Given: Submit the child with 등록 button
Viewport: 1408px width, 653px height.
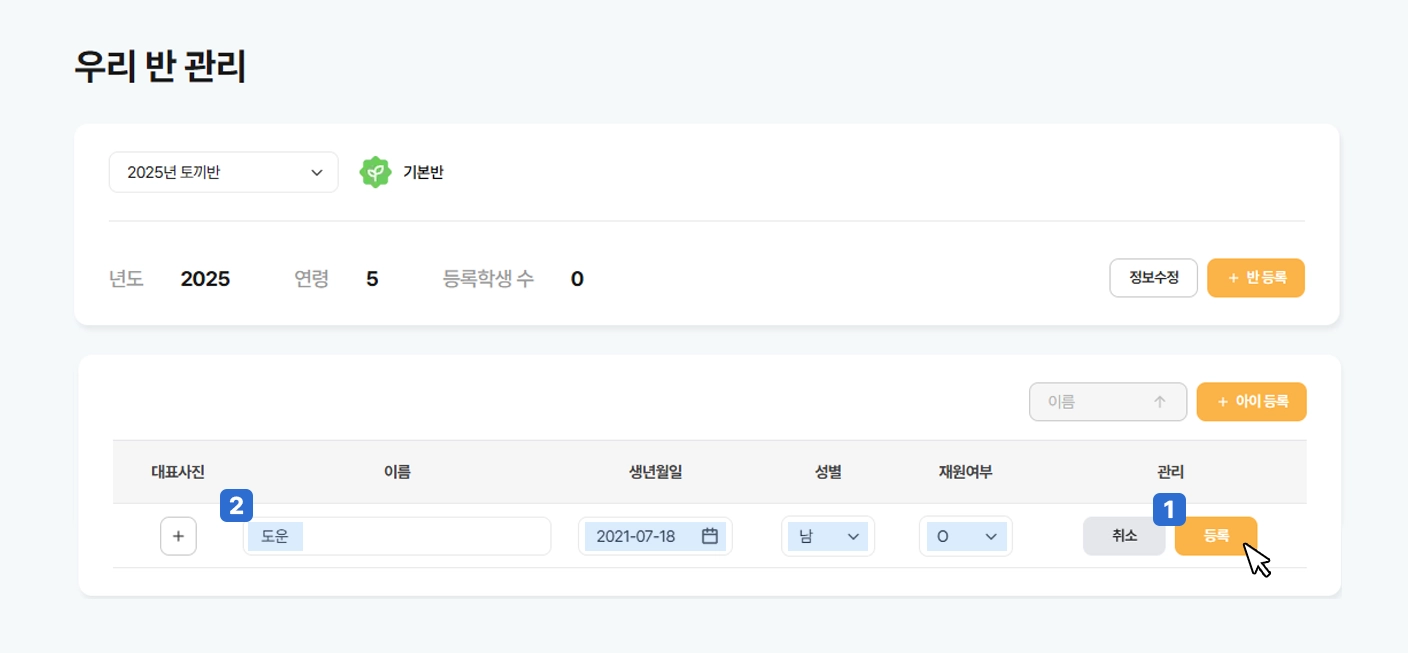Looking at the screenshot, I should tap(1215, 536).
